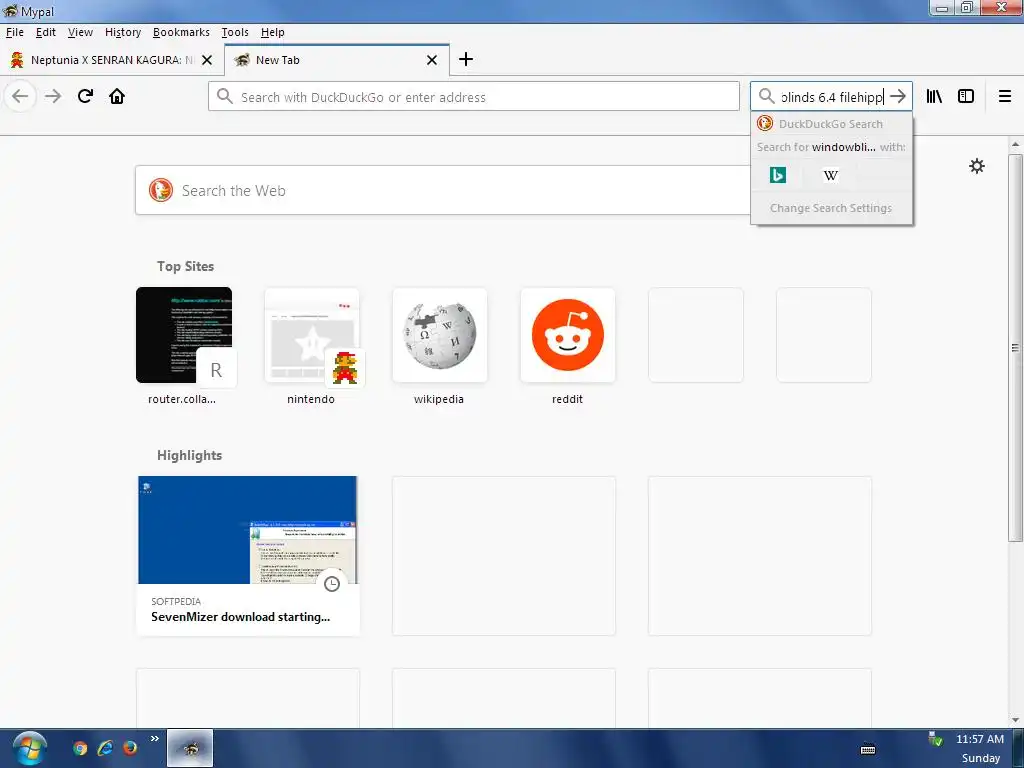Screen dimensions: 1024x768
Task: Open the History menu
Action: click(x=123, y=32)
